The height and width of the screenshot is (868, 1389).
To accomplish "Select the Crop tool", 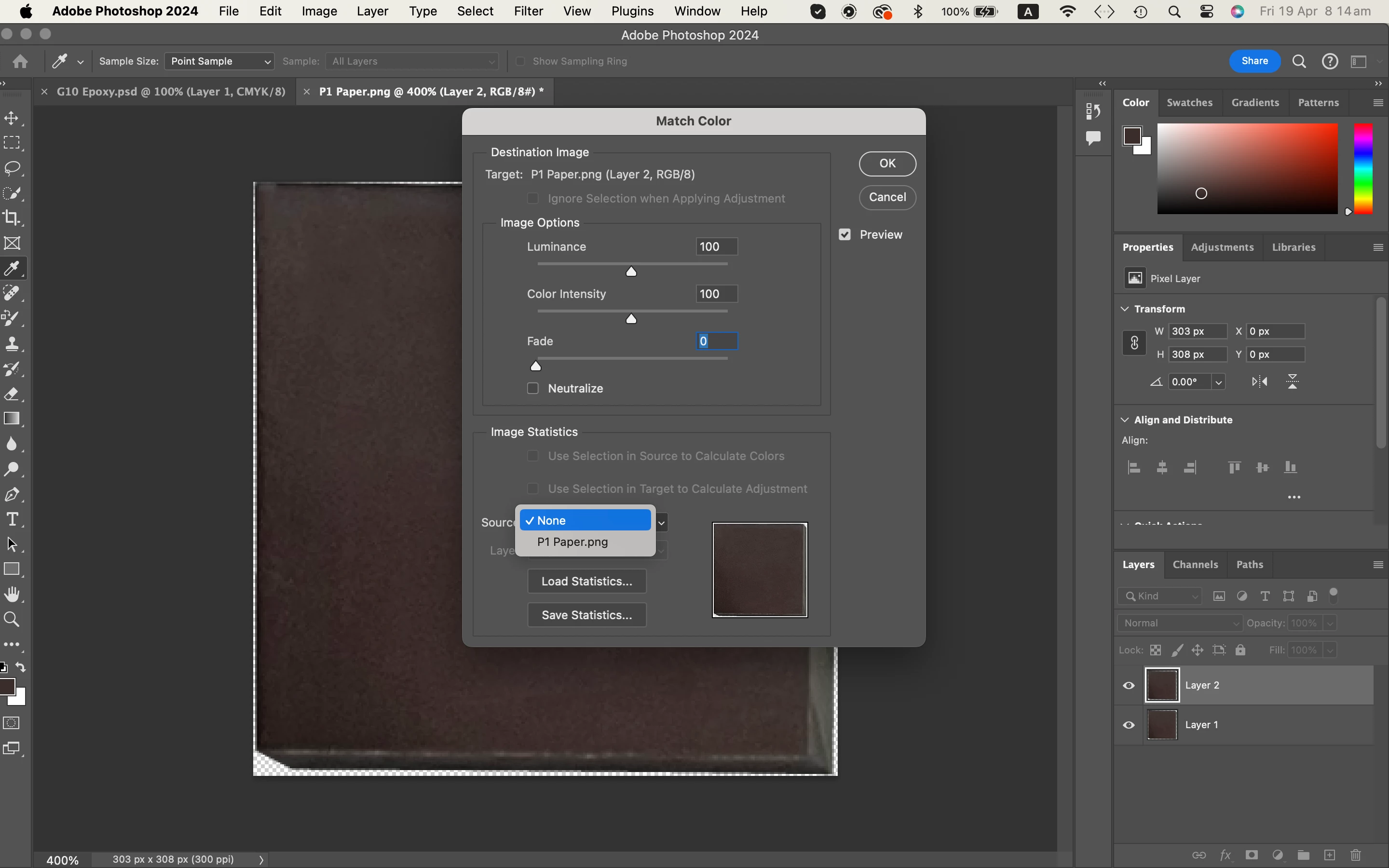I will [12, 217].
